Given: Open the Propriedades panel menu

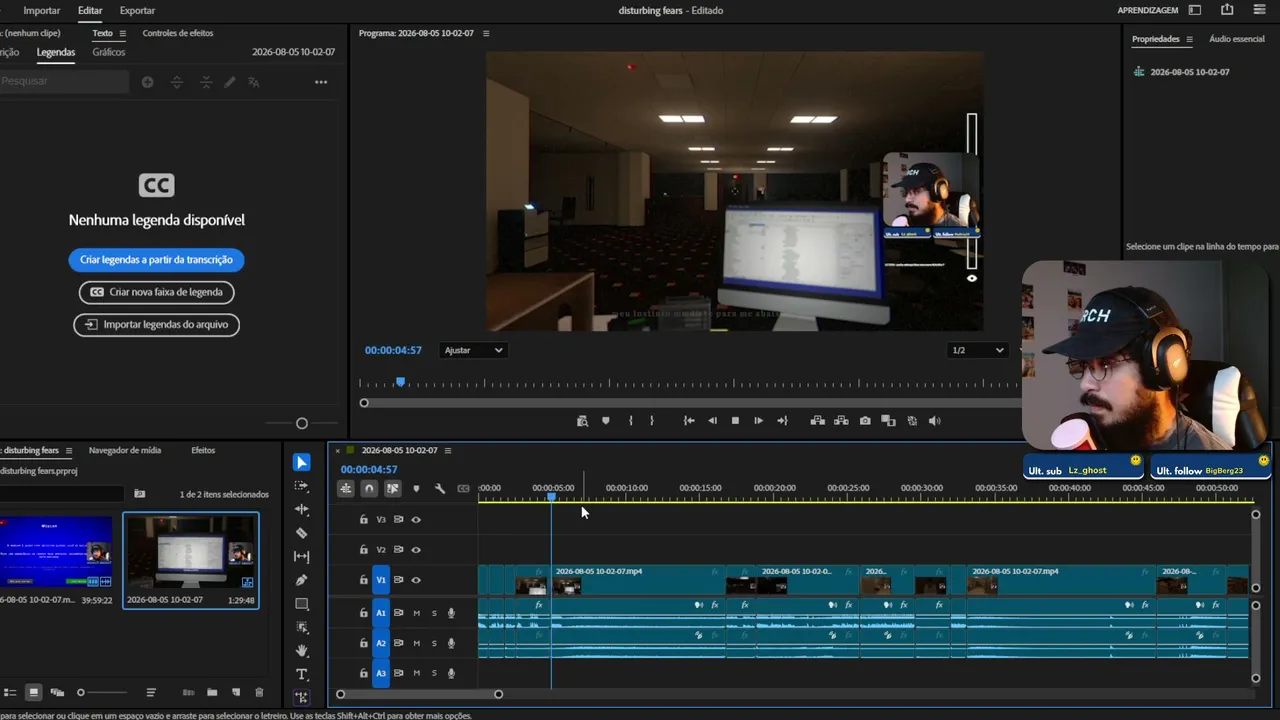Looking at the screenshot, I should 1189,39.
